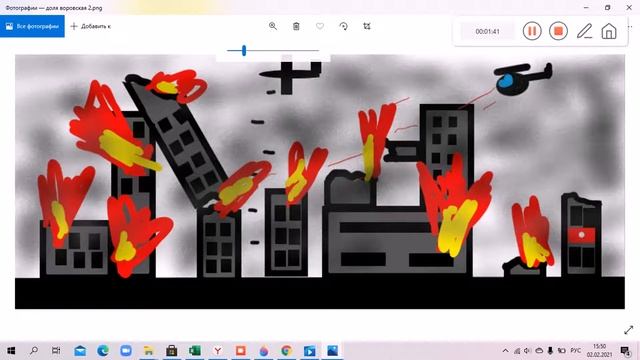Open Paint 3D droplet icon in taskbar
This screenshot has height=360, width=640.
pos(264,351)
